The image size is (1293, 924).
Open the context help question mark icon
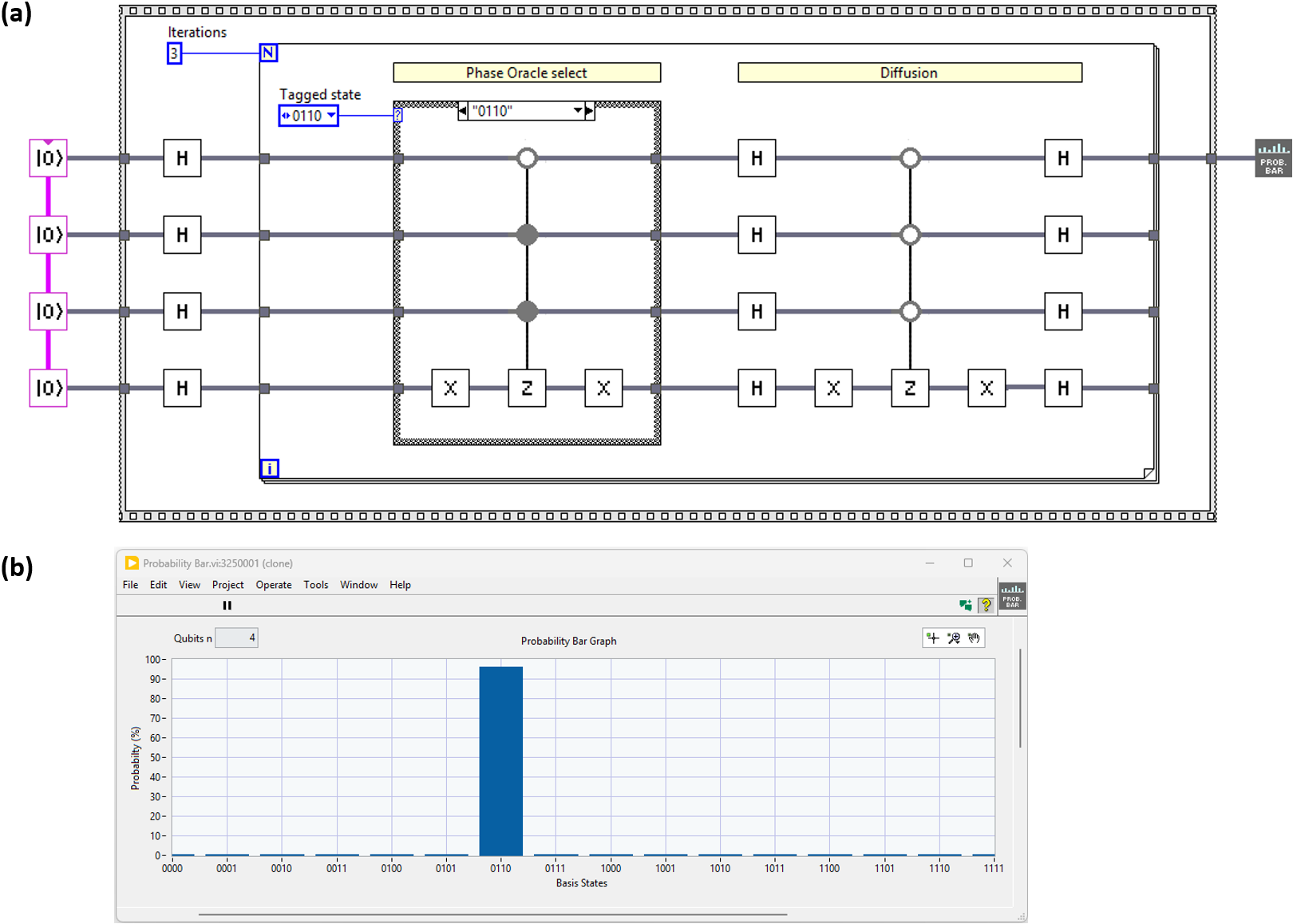pos(987,605)
